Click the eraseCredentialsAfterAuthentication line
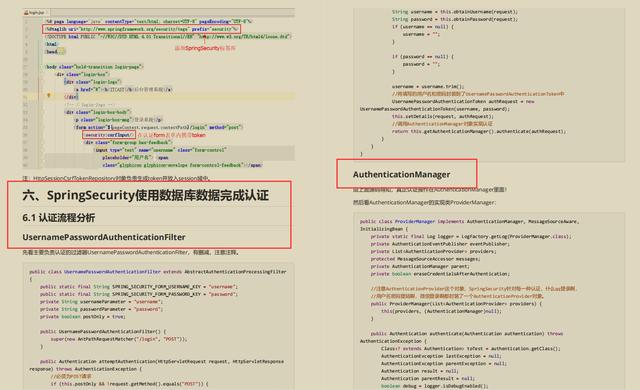This screenshot has width=640, height=390. click(440, 273)
